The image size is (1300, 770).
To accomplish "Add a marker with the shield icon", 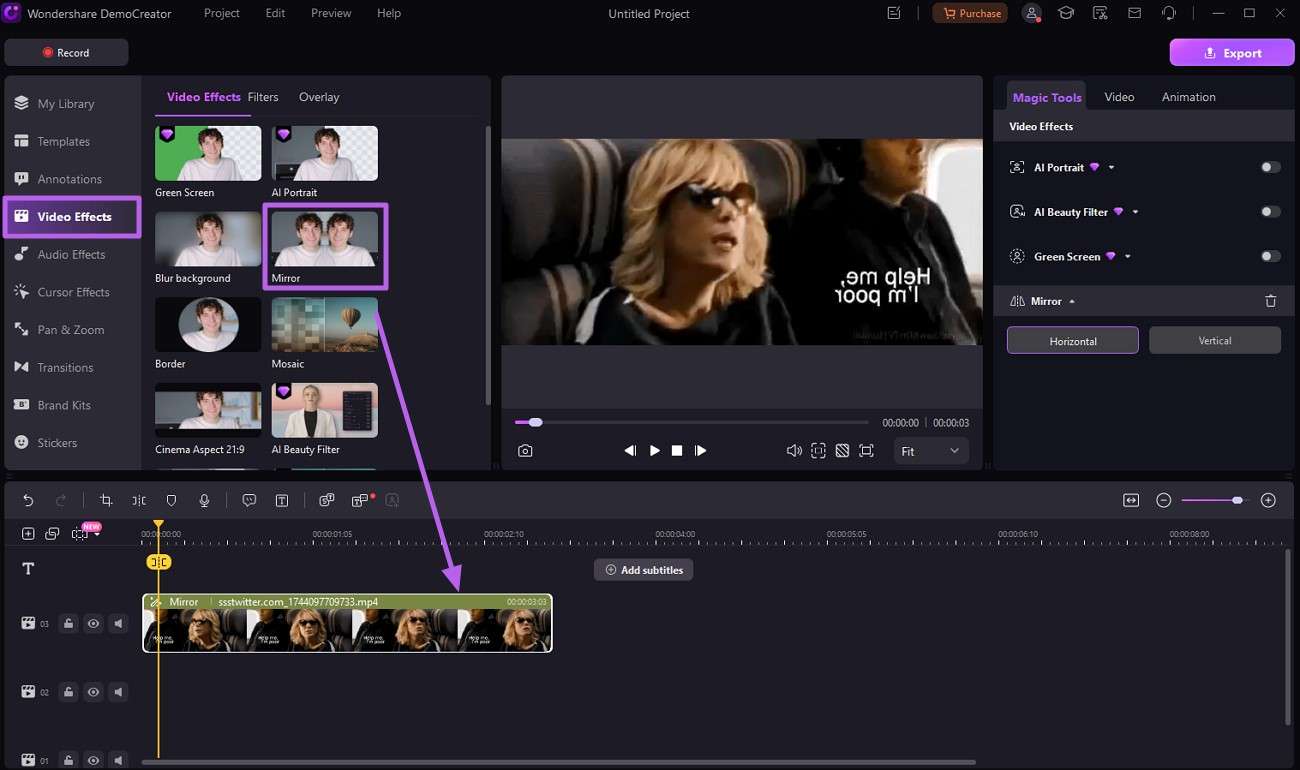I will 171,500.
